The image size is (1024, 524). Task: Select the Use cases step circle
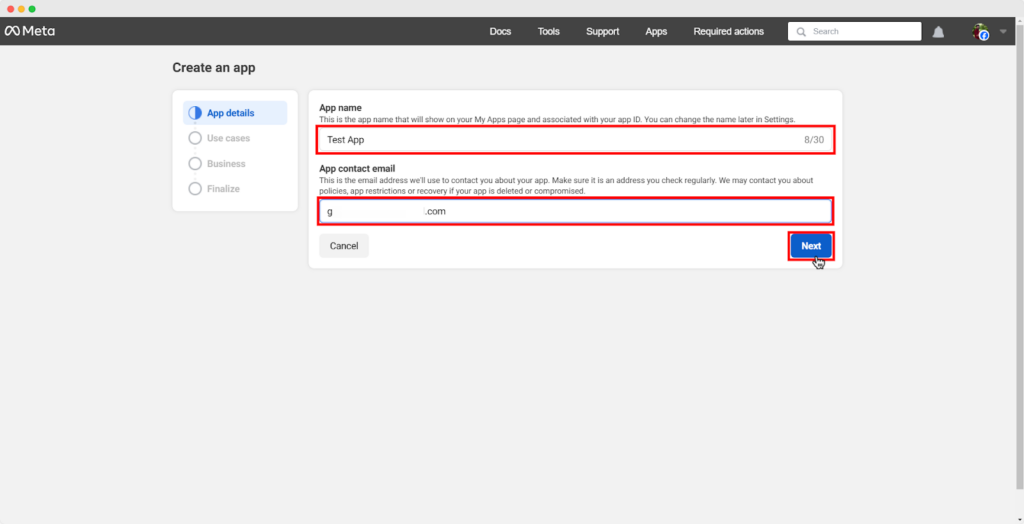[195, 138]
